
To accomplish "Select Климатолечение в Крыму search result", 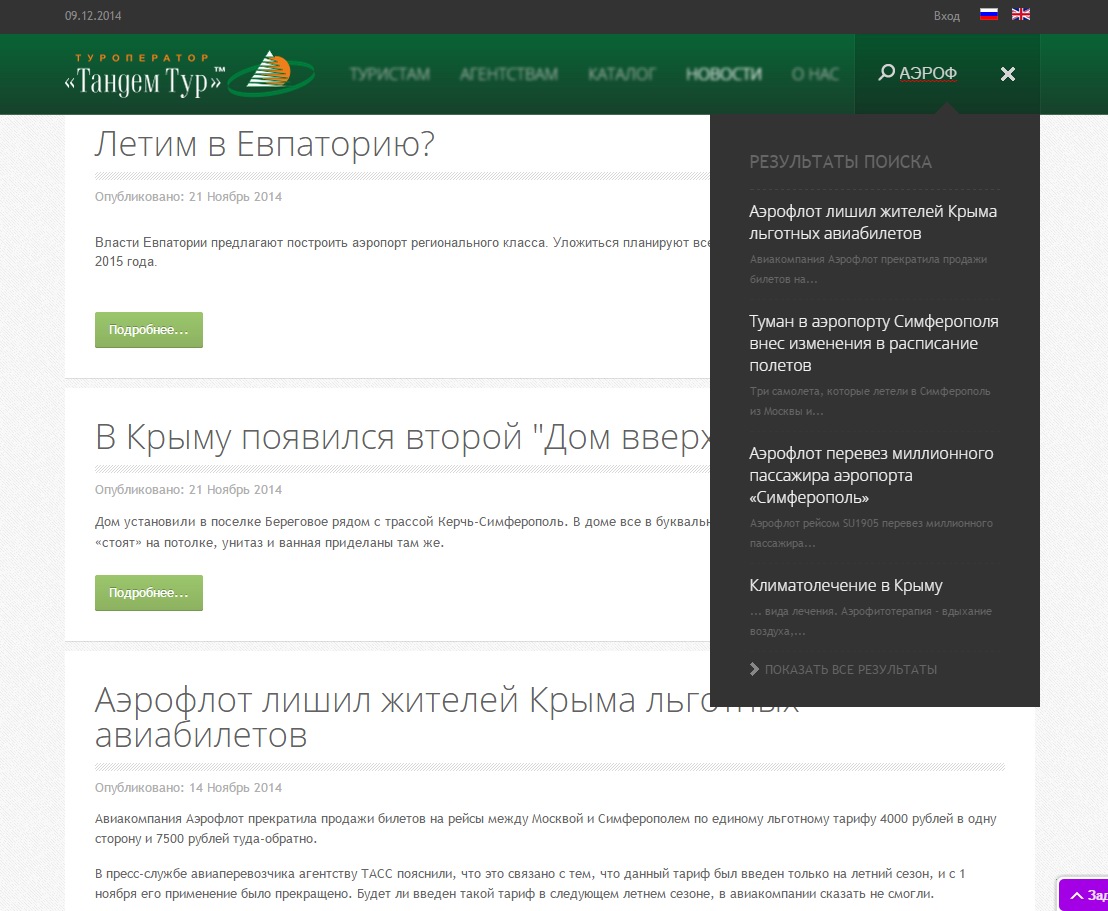I will pyautogui.click(x=846, y=585).
